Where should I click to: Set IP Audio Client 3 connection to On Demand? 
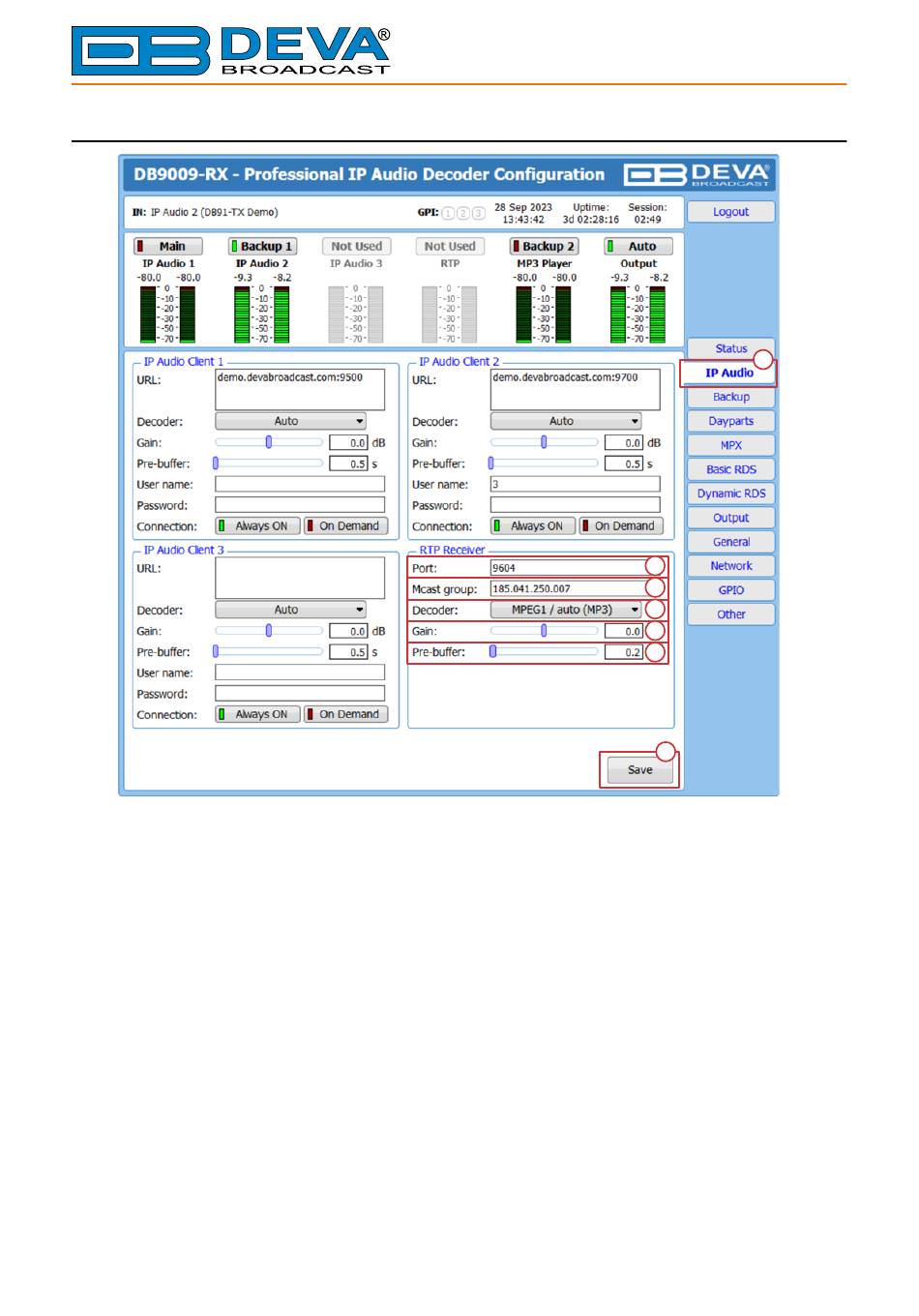coord(345,714)
